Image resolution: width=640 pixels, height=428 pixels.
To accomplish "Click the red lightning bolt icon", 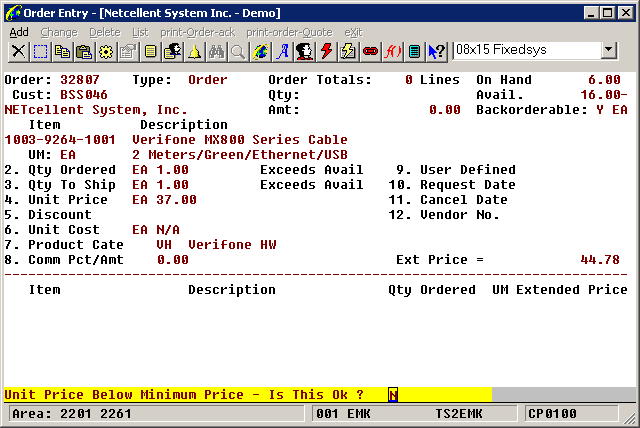I will click(327, 52).
